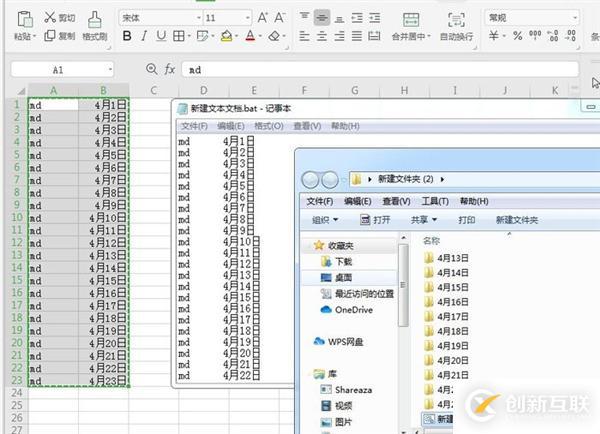
Task: Toggle Italic formatting
Action: [x=144, y=36]
